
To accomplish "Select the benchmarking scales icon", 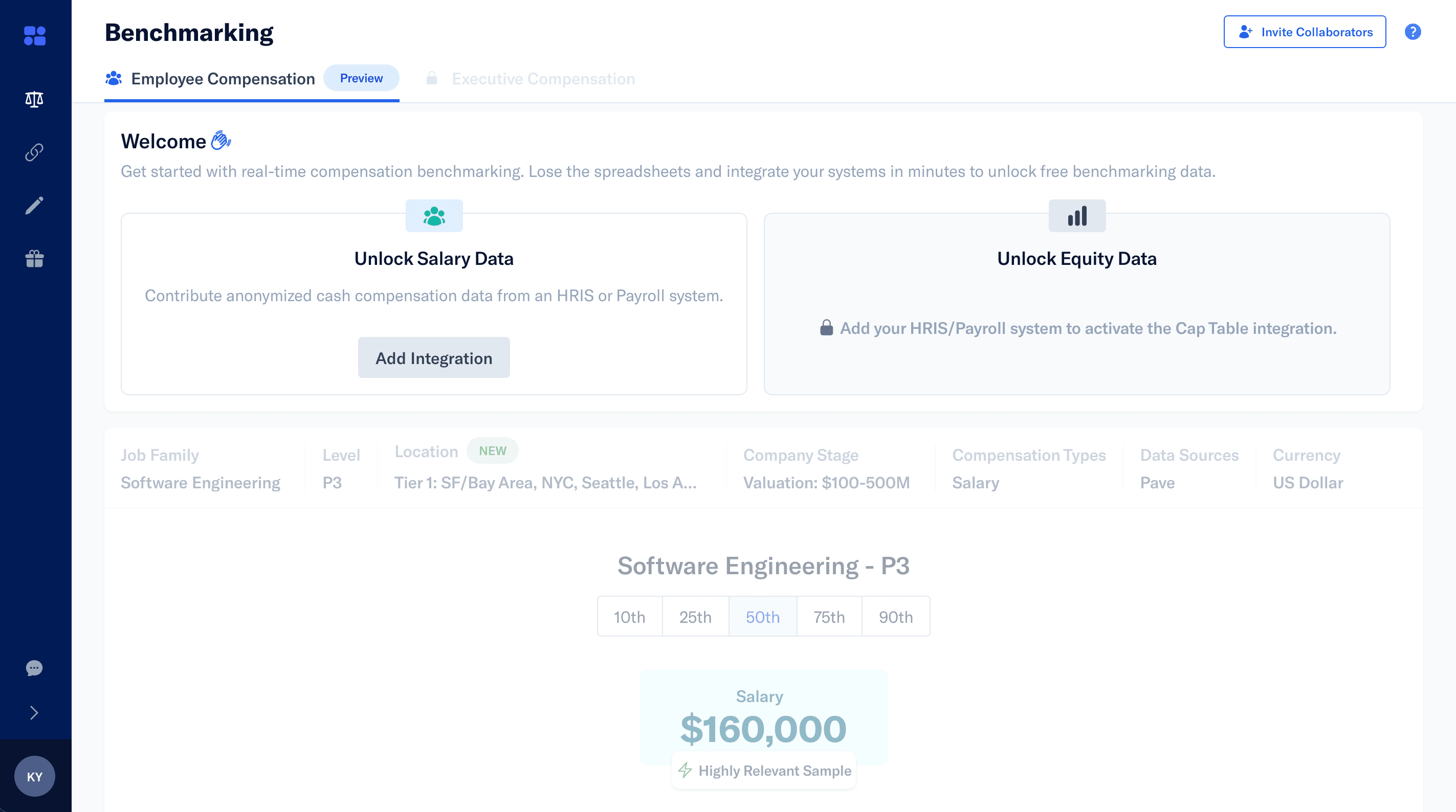I will click(34, 98).
